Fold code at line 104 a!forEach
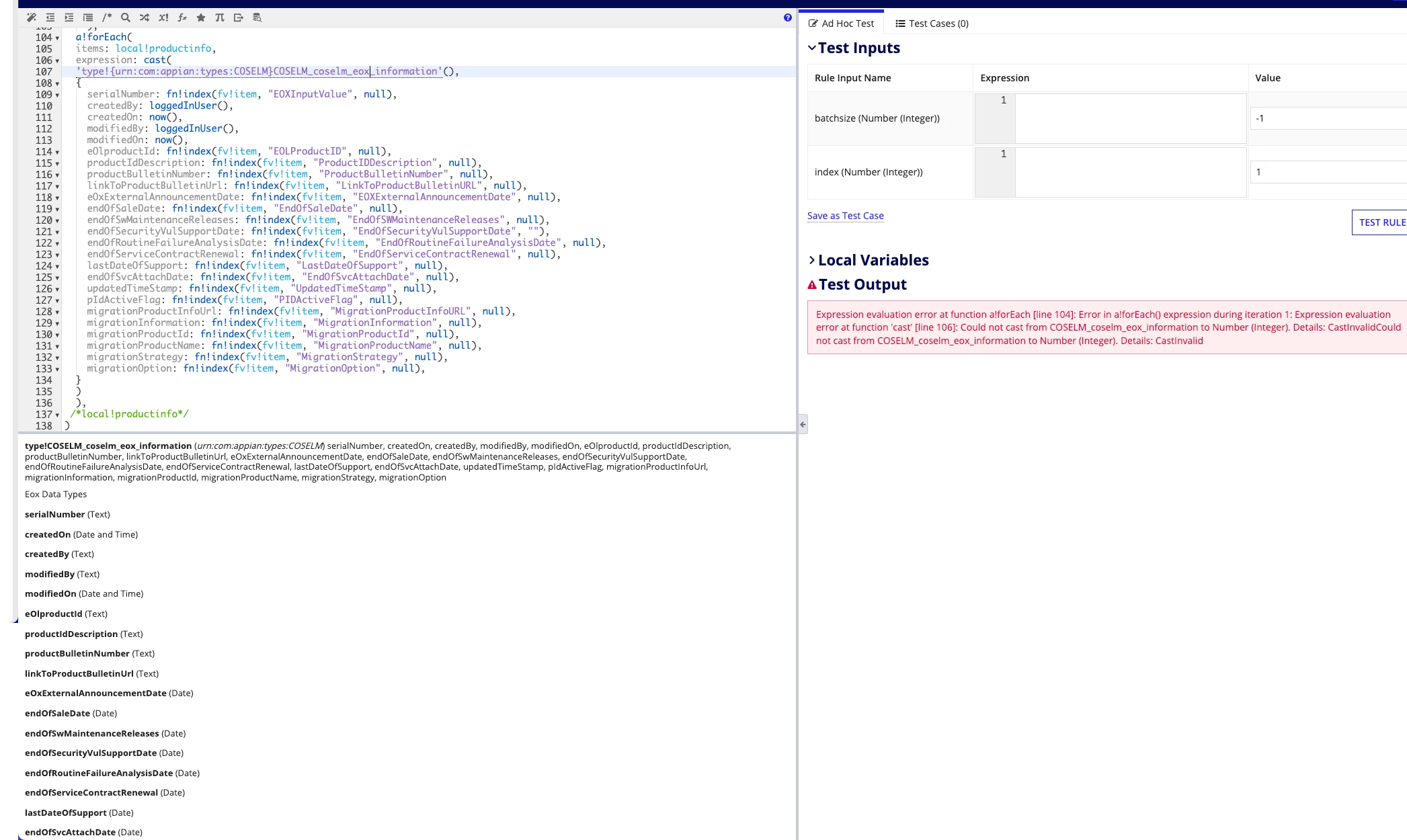The height and width of the screenshot is (840, 1407). (57, 38)
